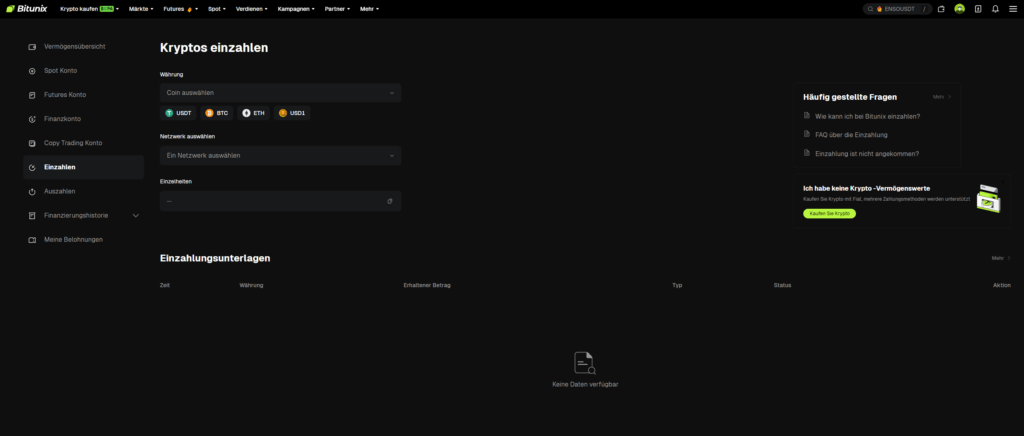The image size is (1024, 436).
Task: Click the Bitunix logo
Action: pyautogui.click(x=26, y=9)
